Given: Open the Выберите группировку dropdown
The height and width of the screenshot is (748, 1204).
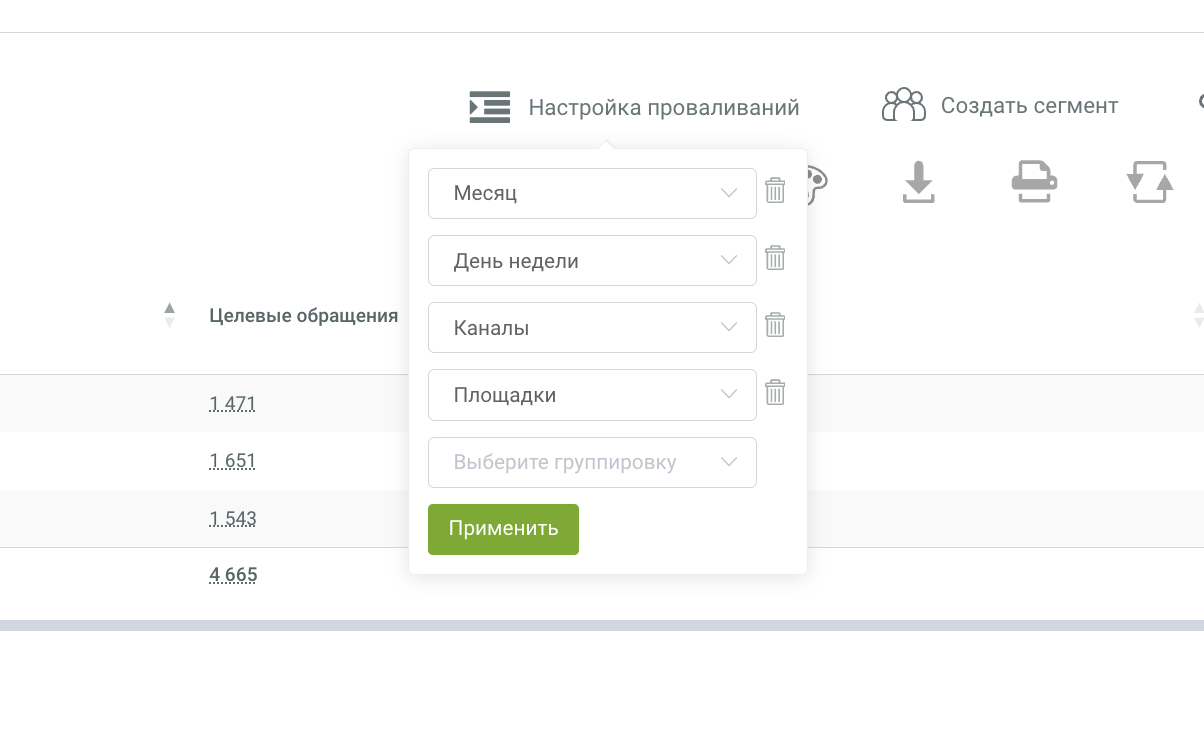Looking at the screenshot, I should point(592,462).
